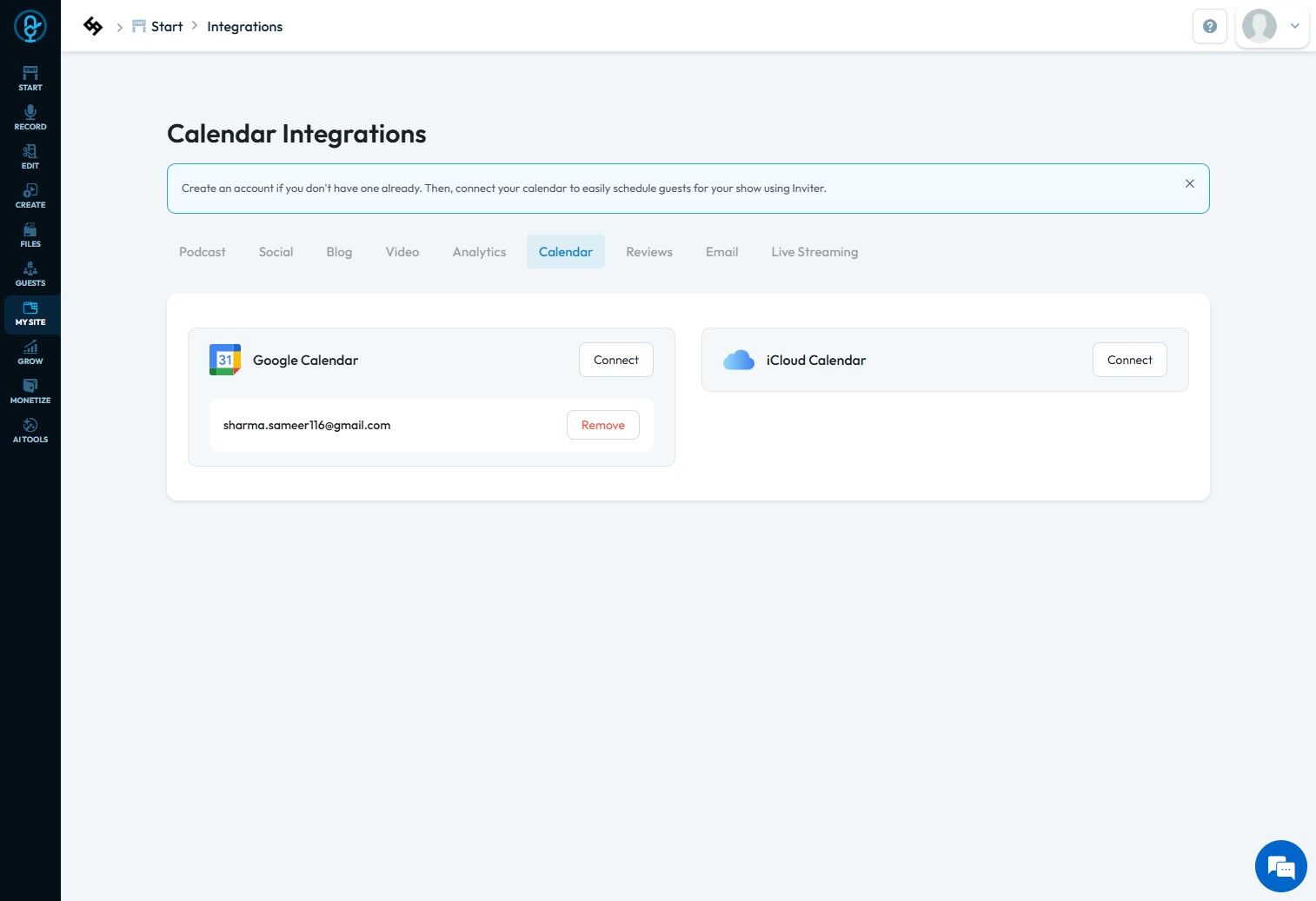The height and width of the screenshot is (901, 1316).
Task: Click the workspace logo in breadcrumb
Action: [x=93, y=26]
